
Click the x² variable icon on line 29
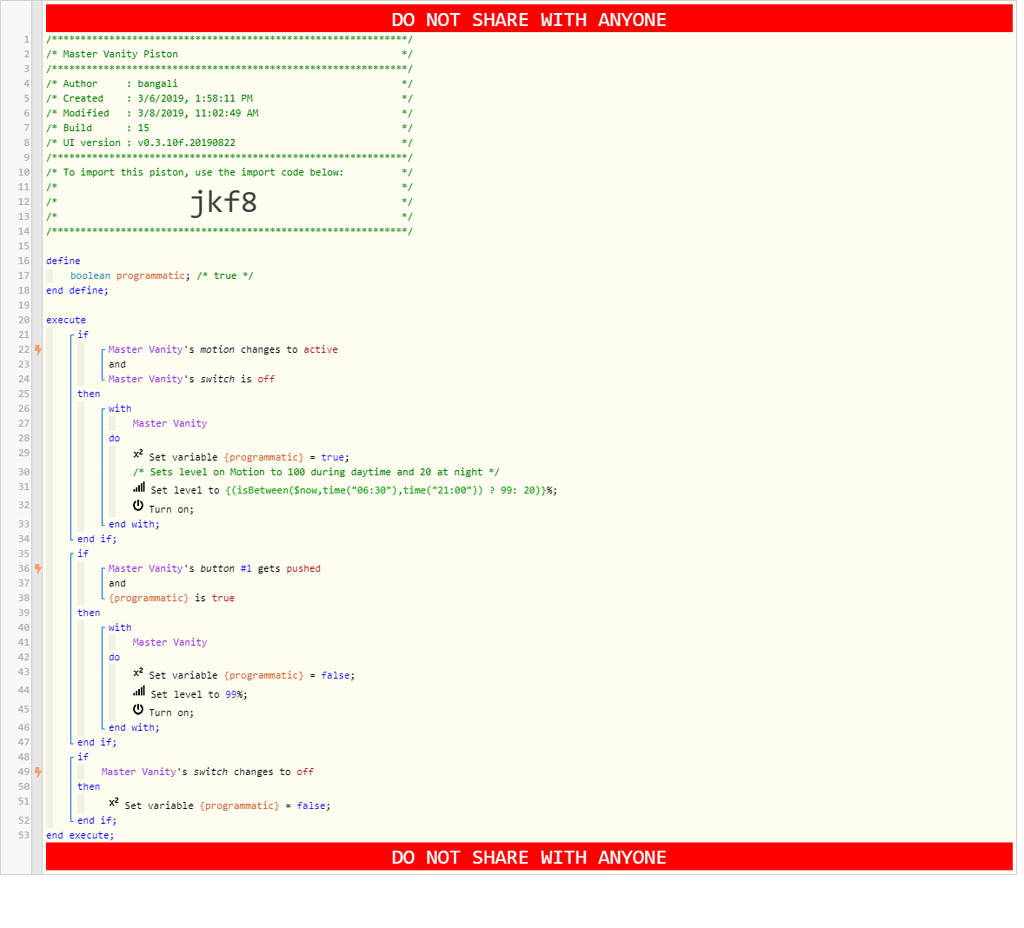click(139, 455)
